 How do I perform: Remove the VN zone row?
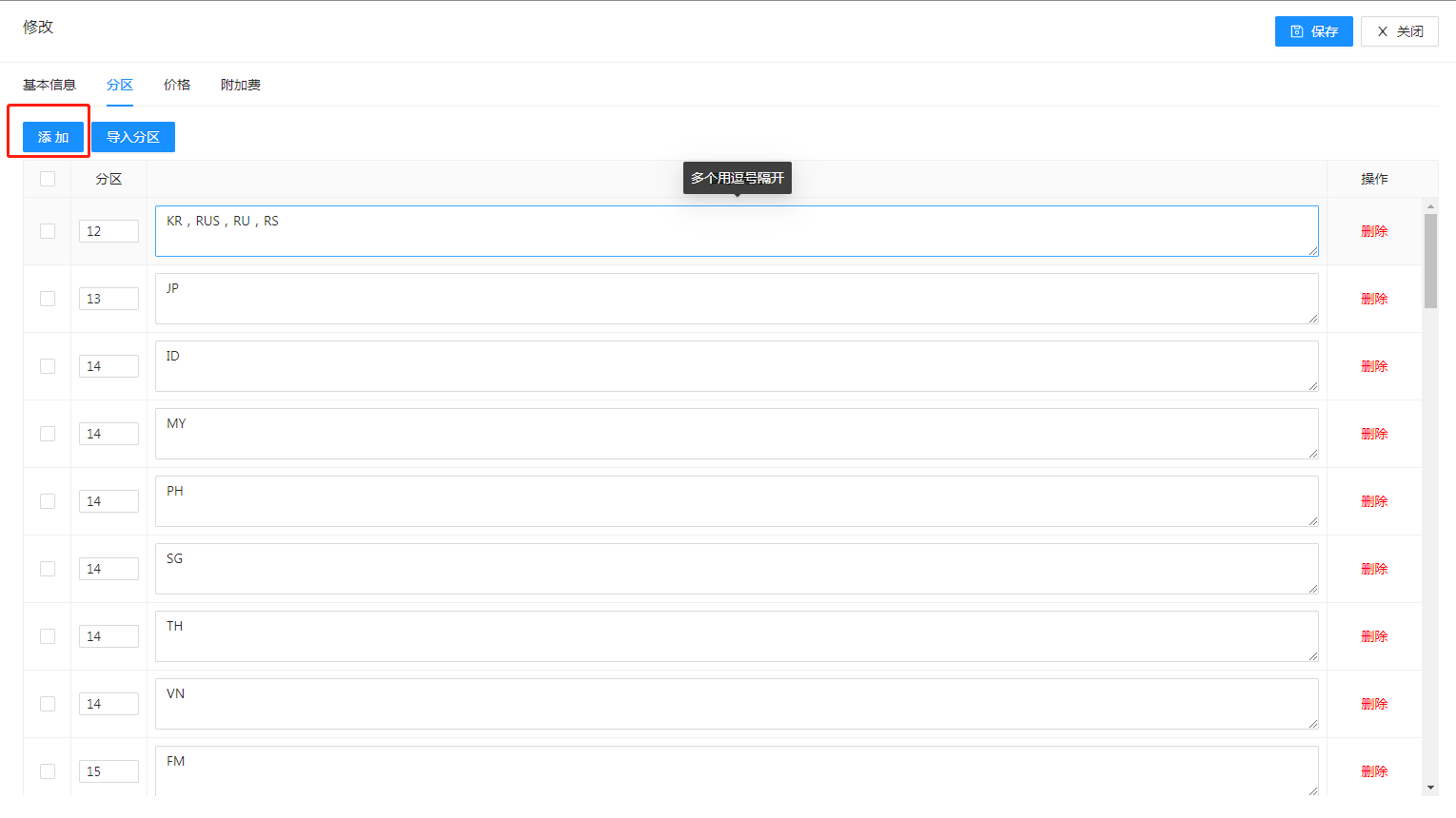(x=1374, y=704)
